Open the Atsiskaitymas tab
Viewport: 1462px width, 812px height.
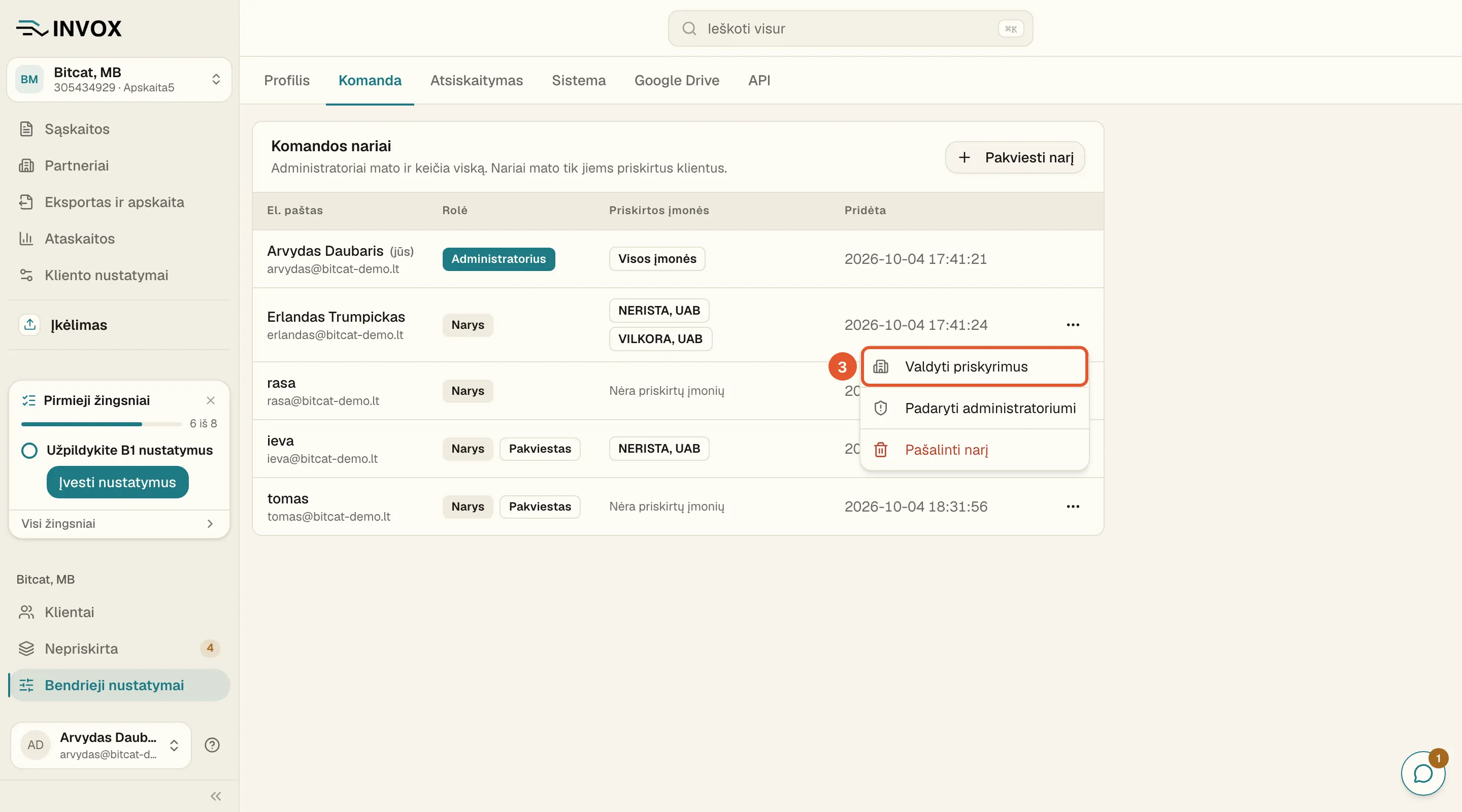477,81
